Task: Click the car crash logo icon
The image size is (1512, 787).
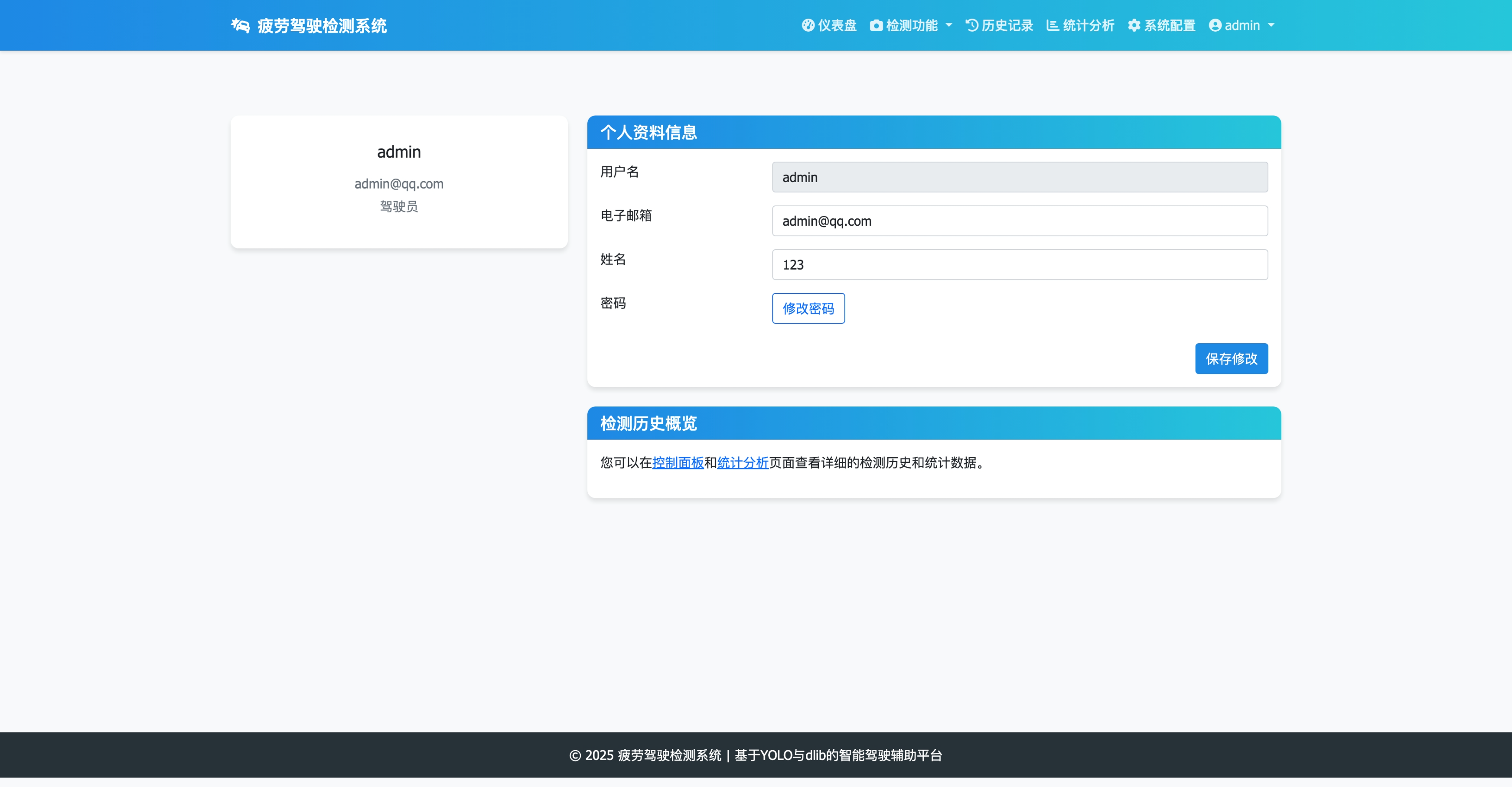Action: click(240, 25)
